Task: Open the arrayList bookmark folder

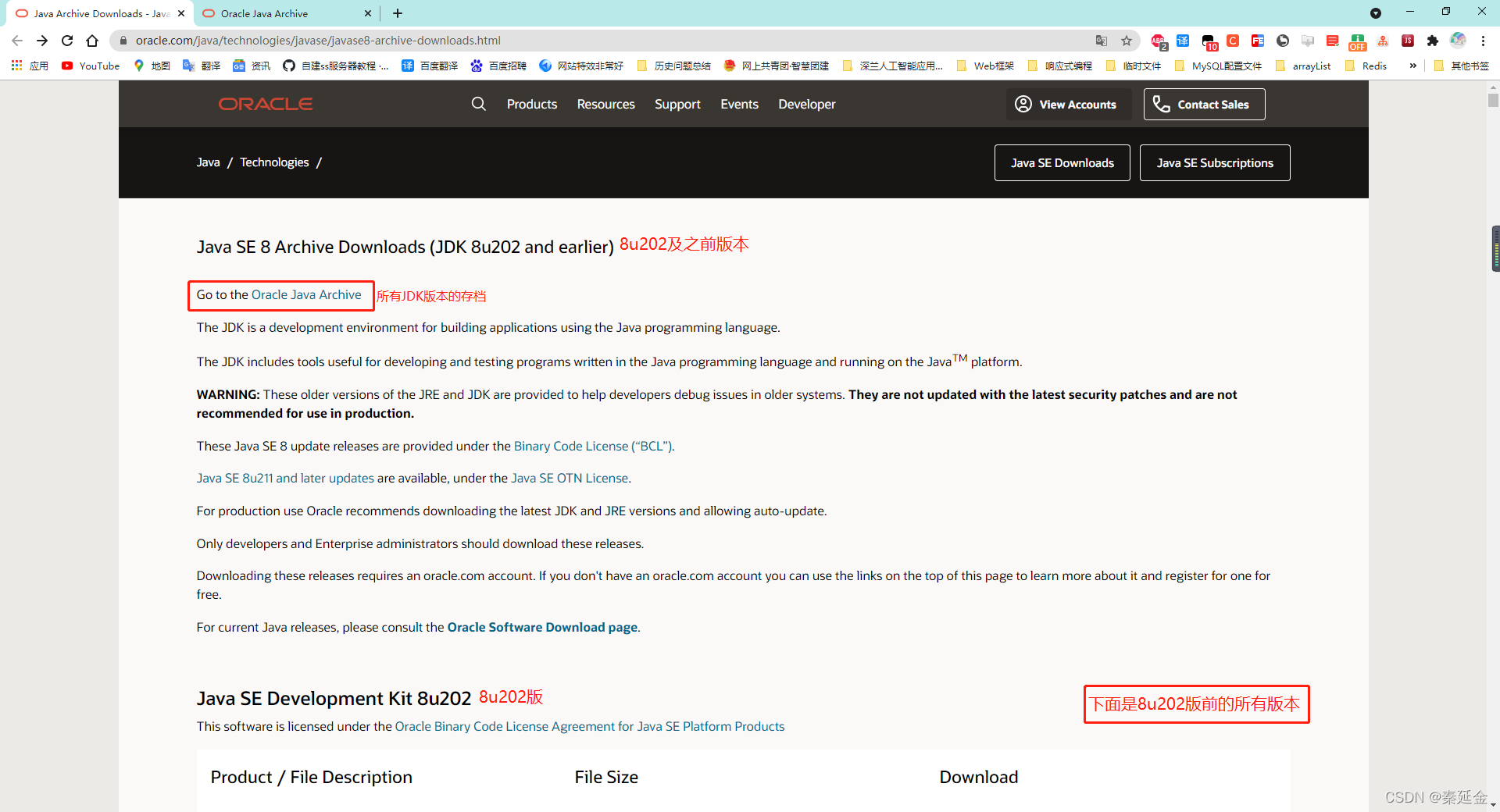Action: pyautogui.click(x=1303, y=66)
